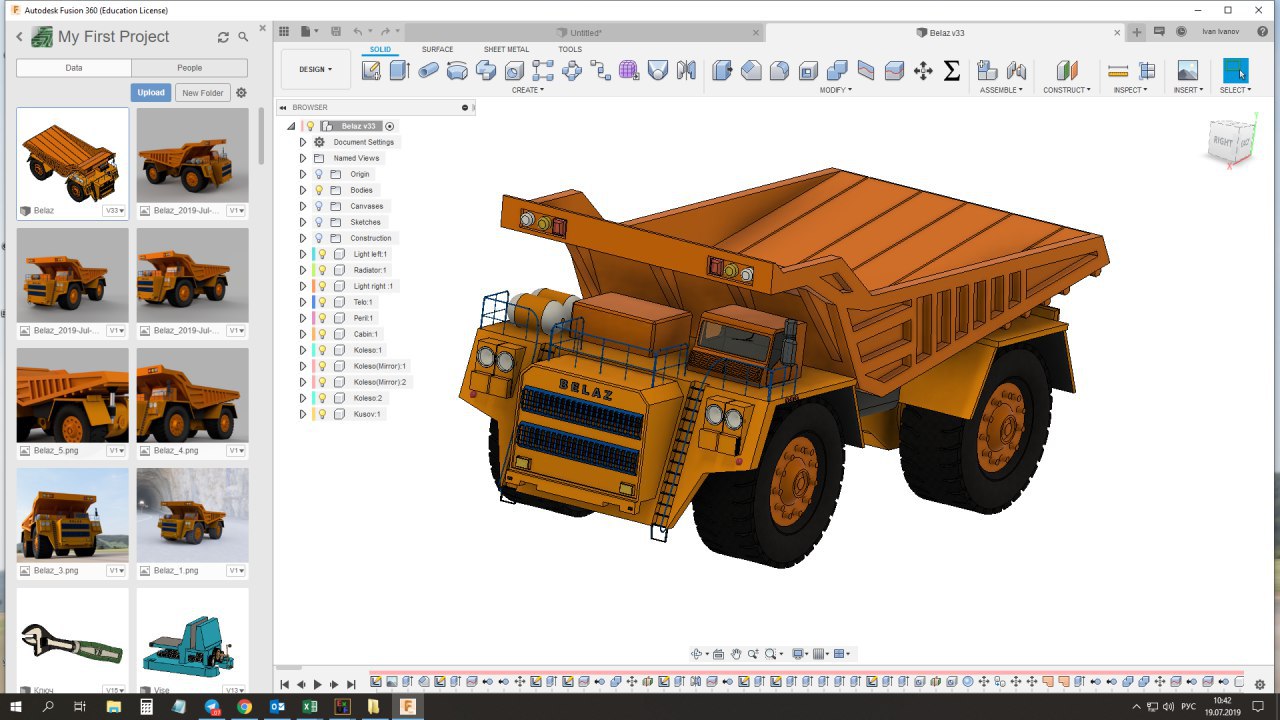
Task: Jump to timeline beginning
Action: 285,684
